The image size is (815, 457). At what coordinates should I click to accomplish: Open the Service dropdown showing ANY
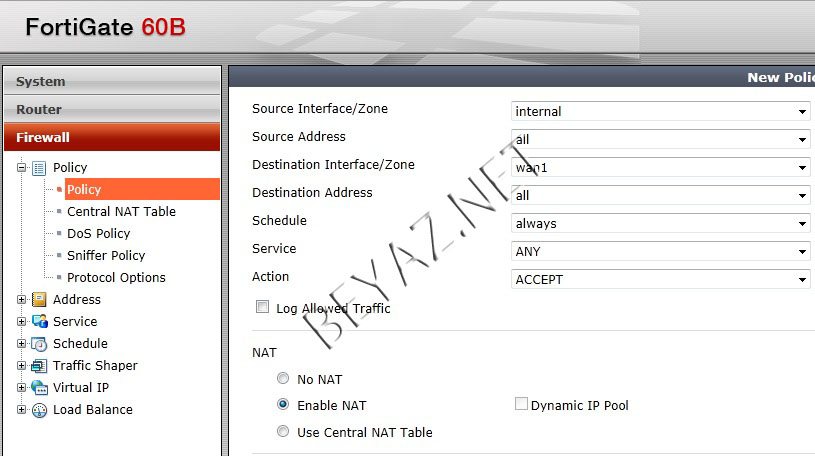661,252
